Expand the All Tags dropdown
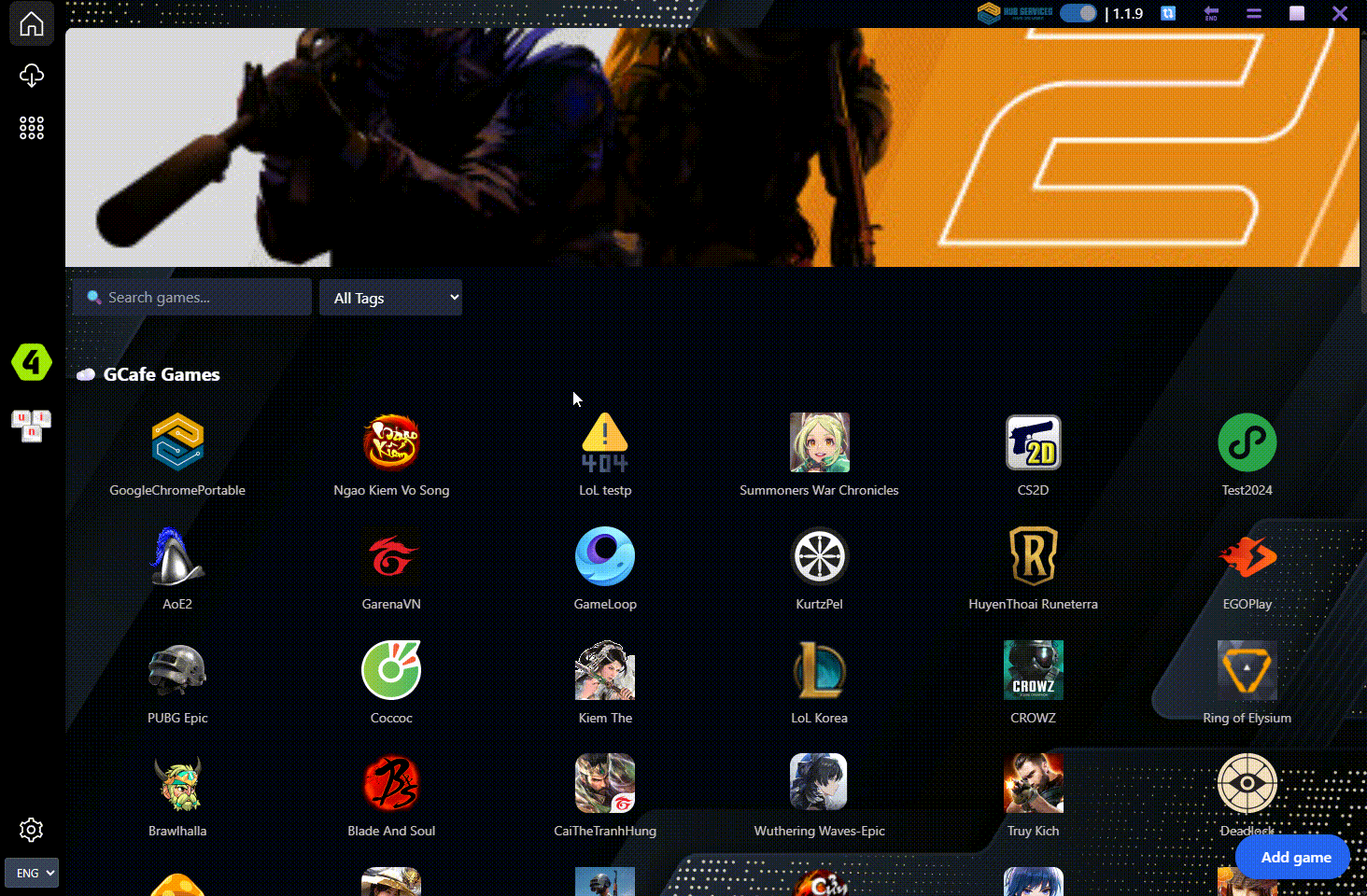The height and width of the screenshot is (896, 1367). click(390, 298)
